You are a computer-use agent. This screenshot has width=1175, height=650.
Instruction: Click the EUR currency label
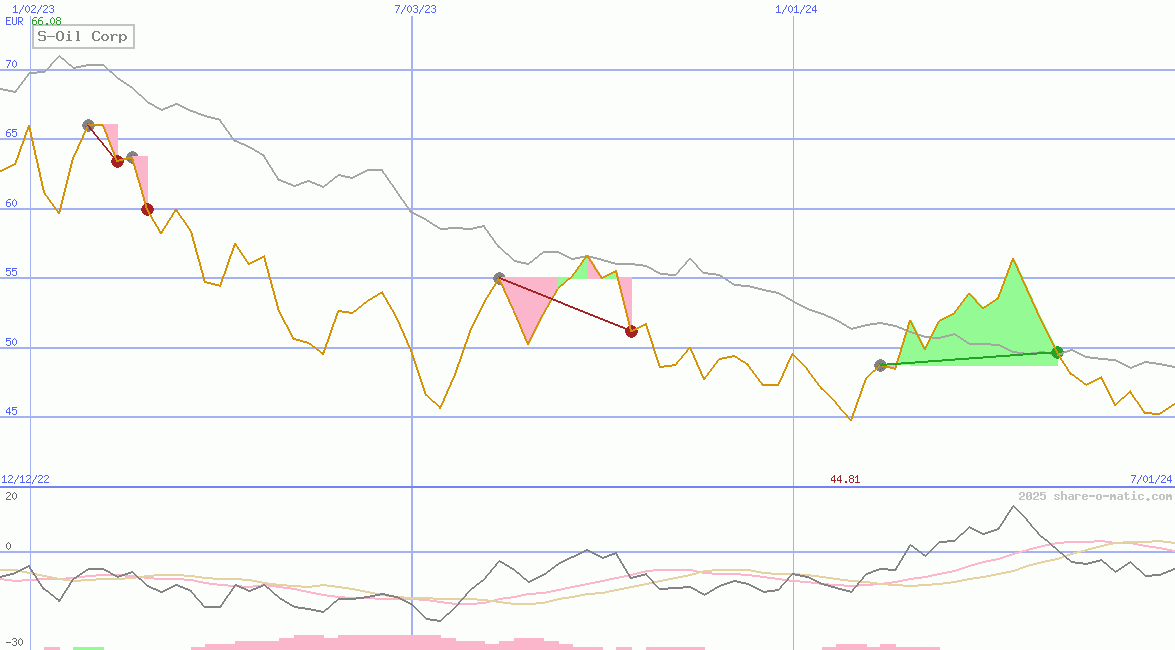(x=14, y=21)
